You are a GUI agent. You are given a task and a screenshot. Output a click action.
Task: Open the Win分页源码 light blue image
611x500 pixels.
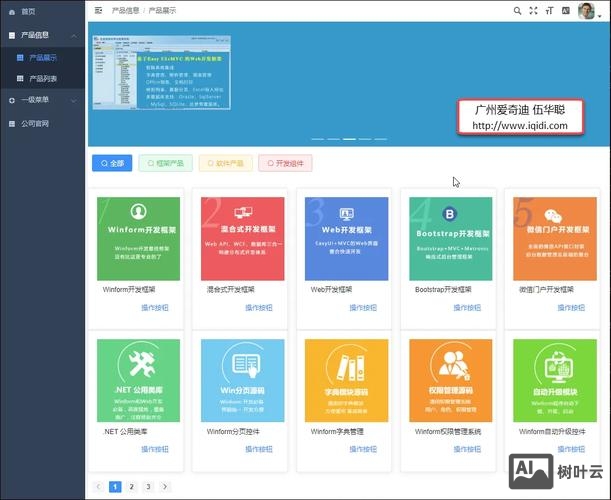(242, 380)
